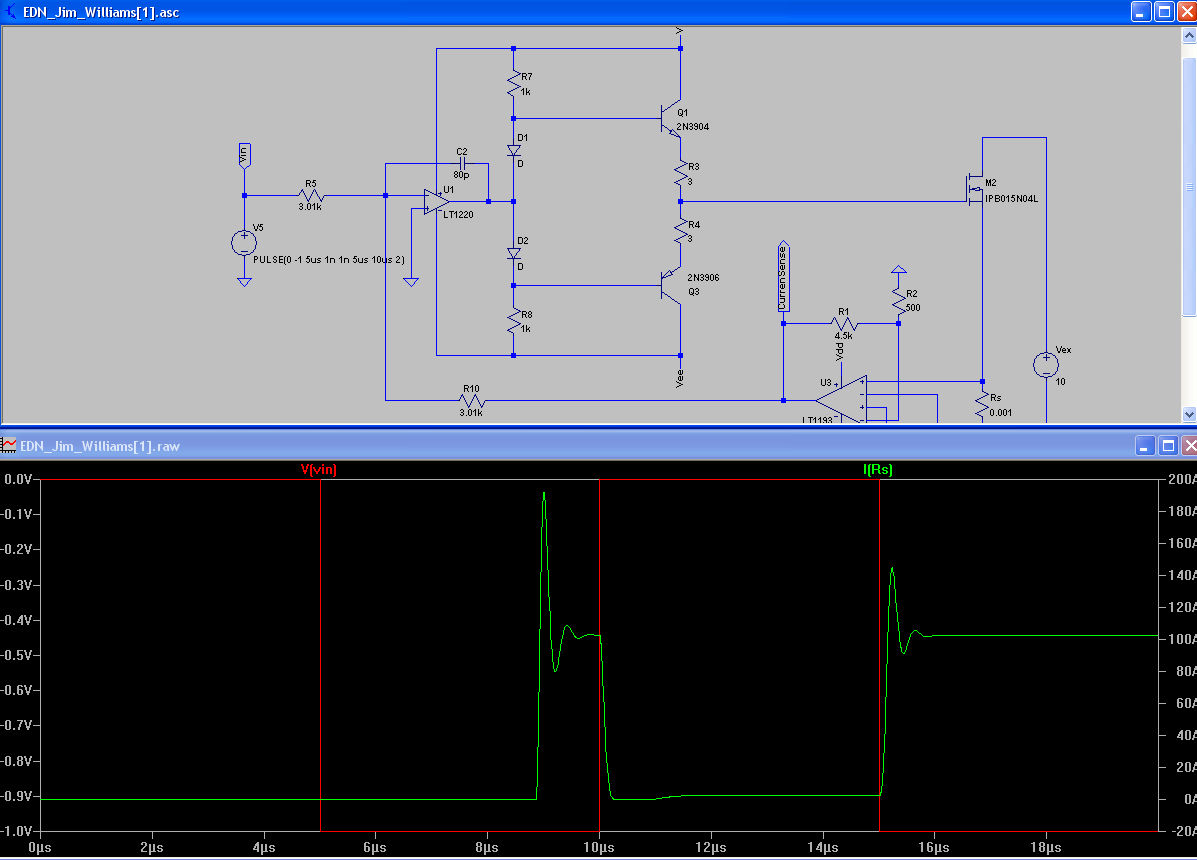
Task: Click the V5 pulse voltage source
Action: pyautogui.click(x=244, y=243)
